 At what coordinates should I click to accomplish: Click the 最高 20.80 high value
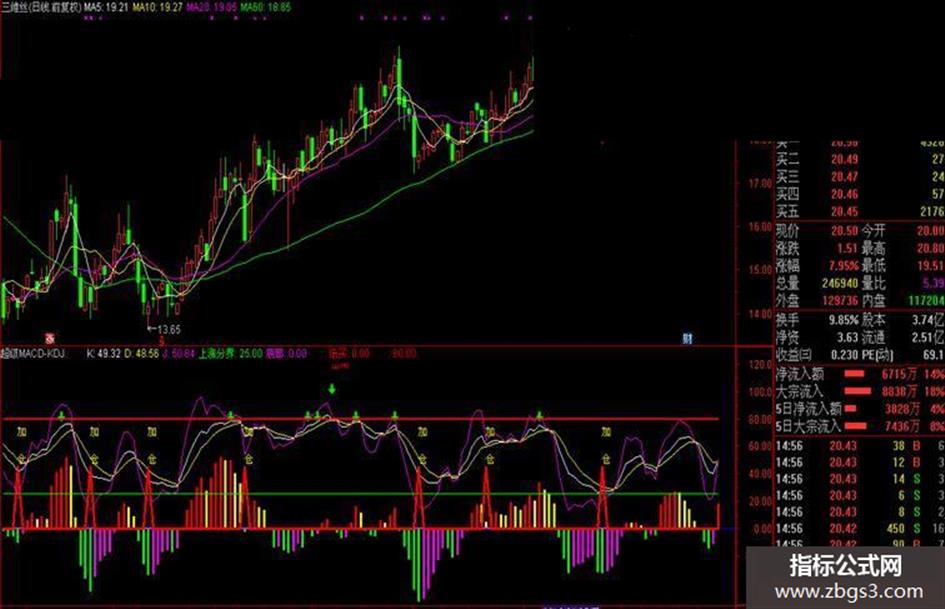point(931,248)
